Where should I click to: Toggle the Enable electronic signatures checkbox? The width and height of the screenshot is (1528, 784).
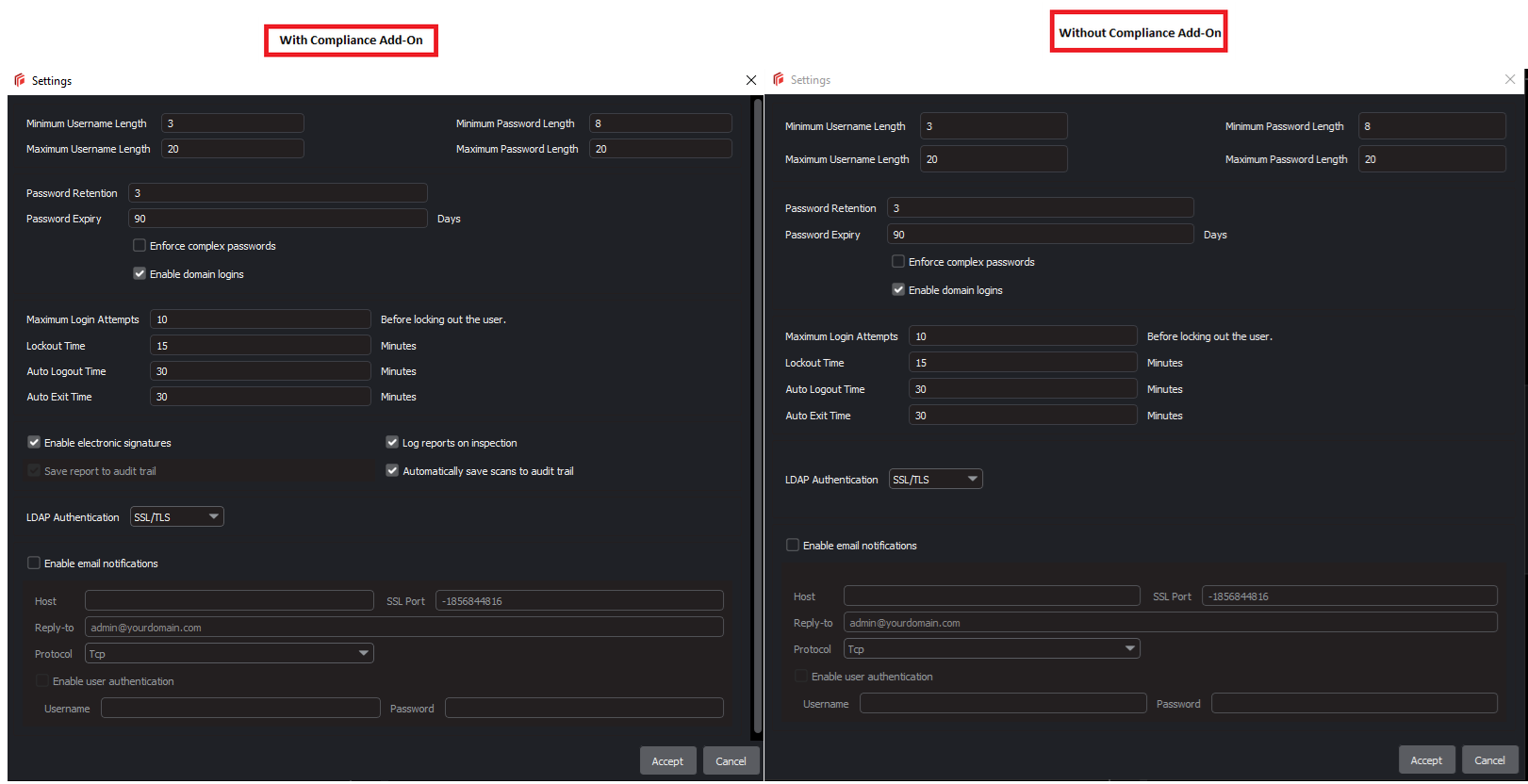(x=34, y=443)
